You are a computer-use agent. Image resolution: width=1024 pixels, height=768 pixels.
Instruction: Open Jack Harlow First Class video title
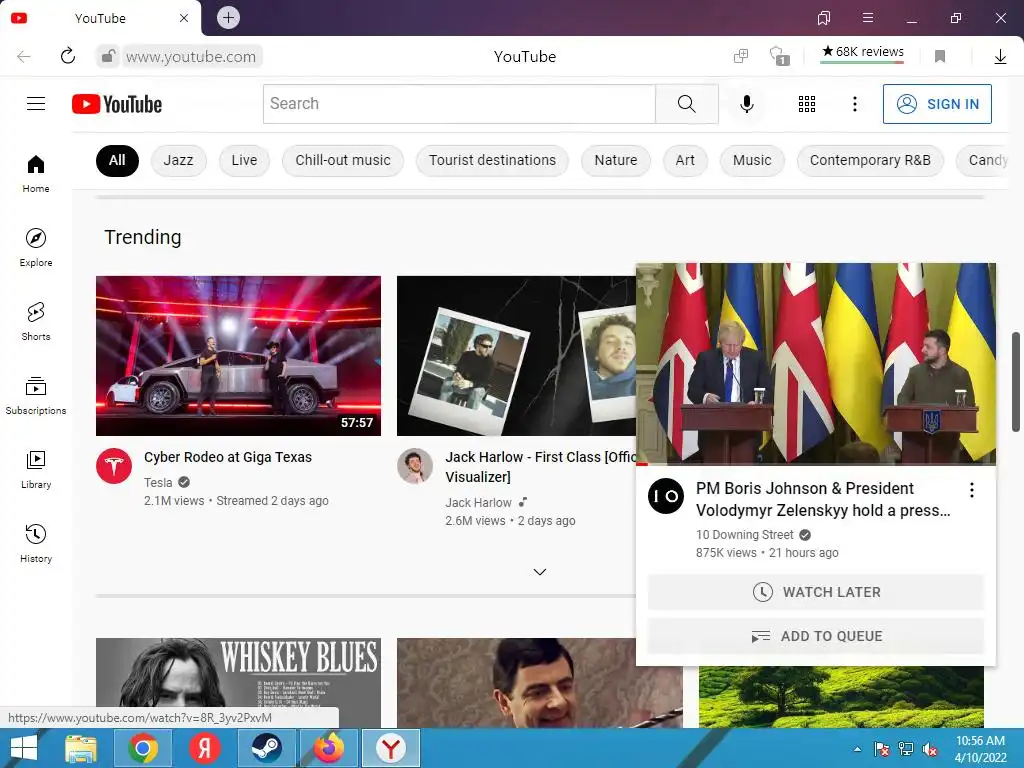pyautogui.click(x=541, y=467)
